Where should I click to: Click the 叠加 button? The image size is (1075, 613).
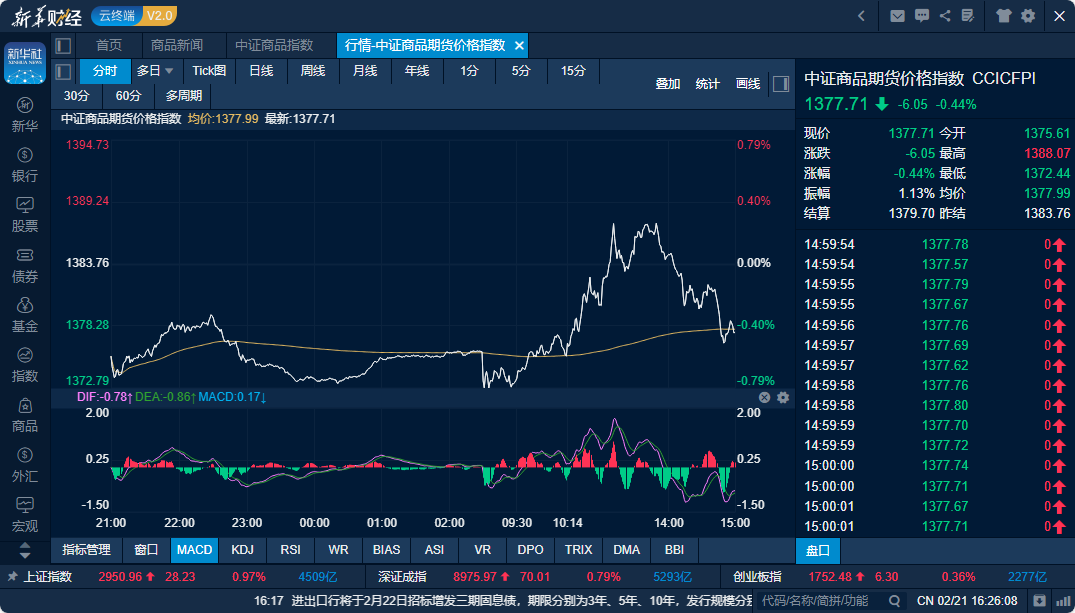668,84
